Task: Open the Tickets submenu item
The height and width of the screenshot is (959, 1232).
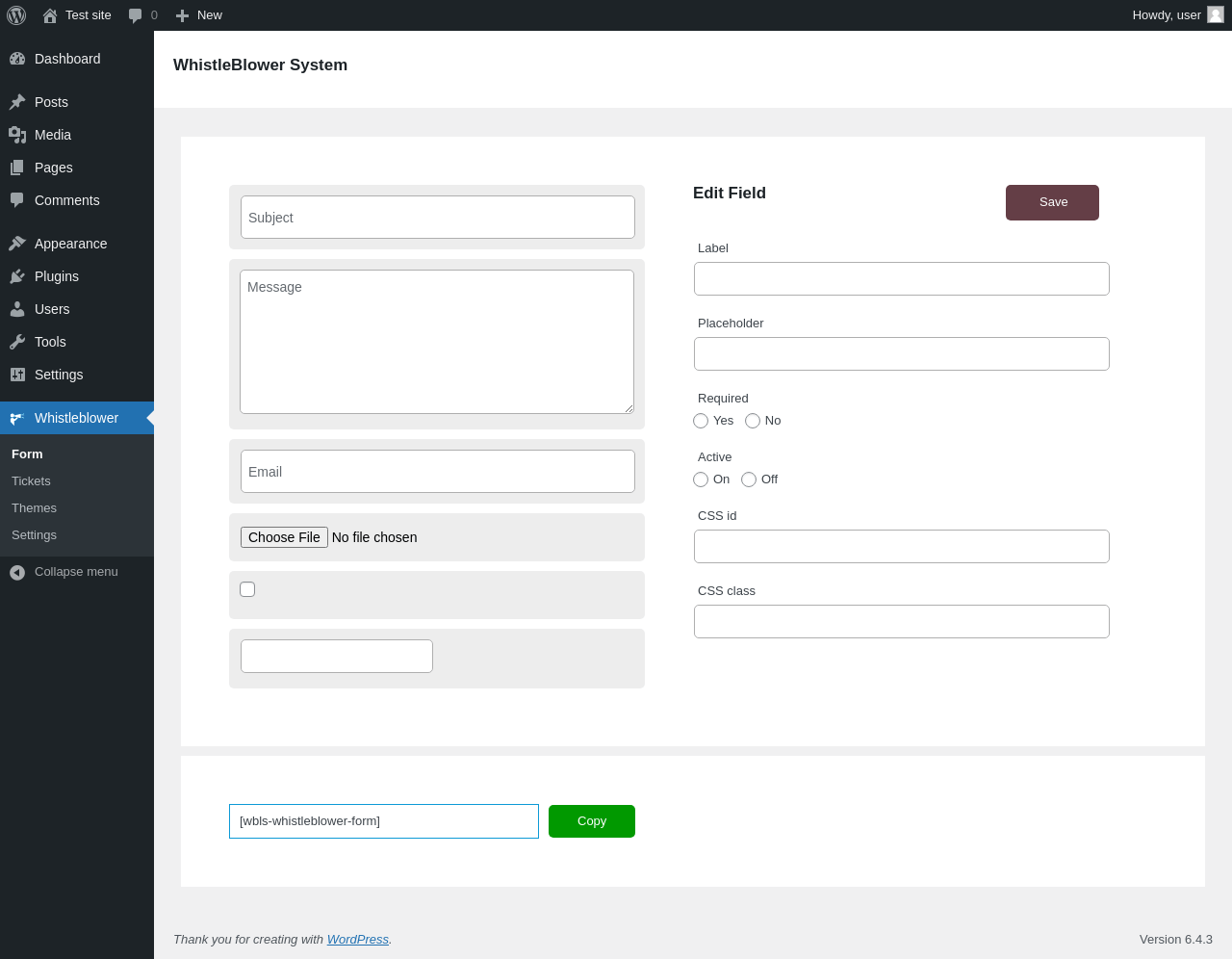Action: pyautogui.click(x=31, y=481)
